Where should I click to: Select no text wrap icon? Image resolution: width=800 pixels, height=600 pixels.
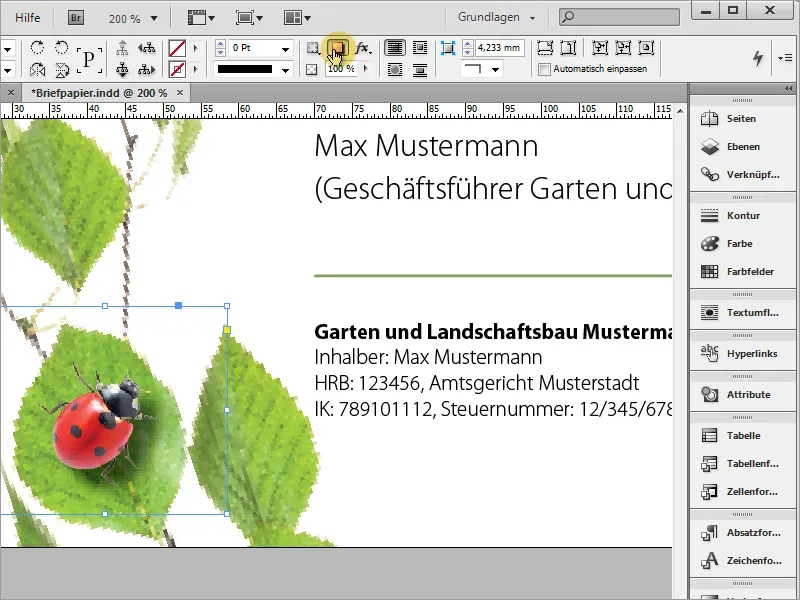point(394,48)
